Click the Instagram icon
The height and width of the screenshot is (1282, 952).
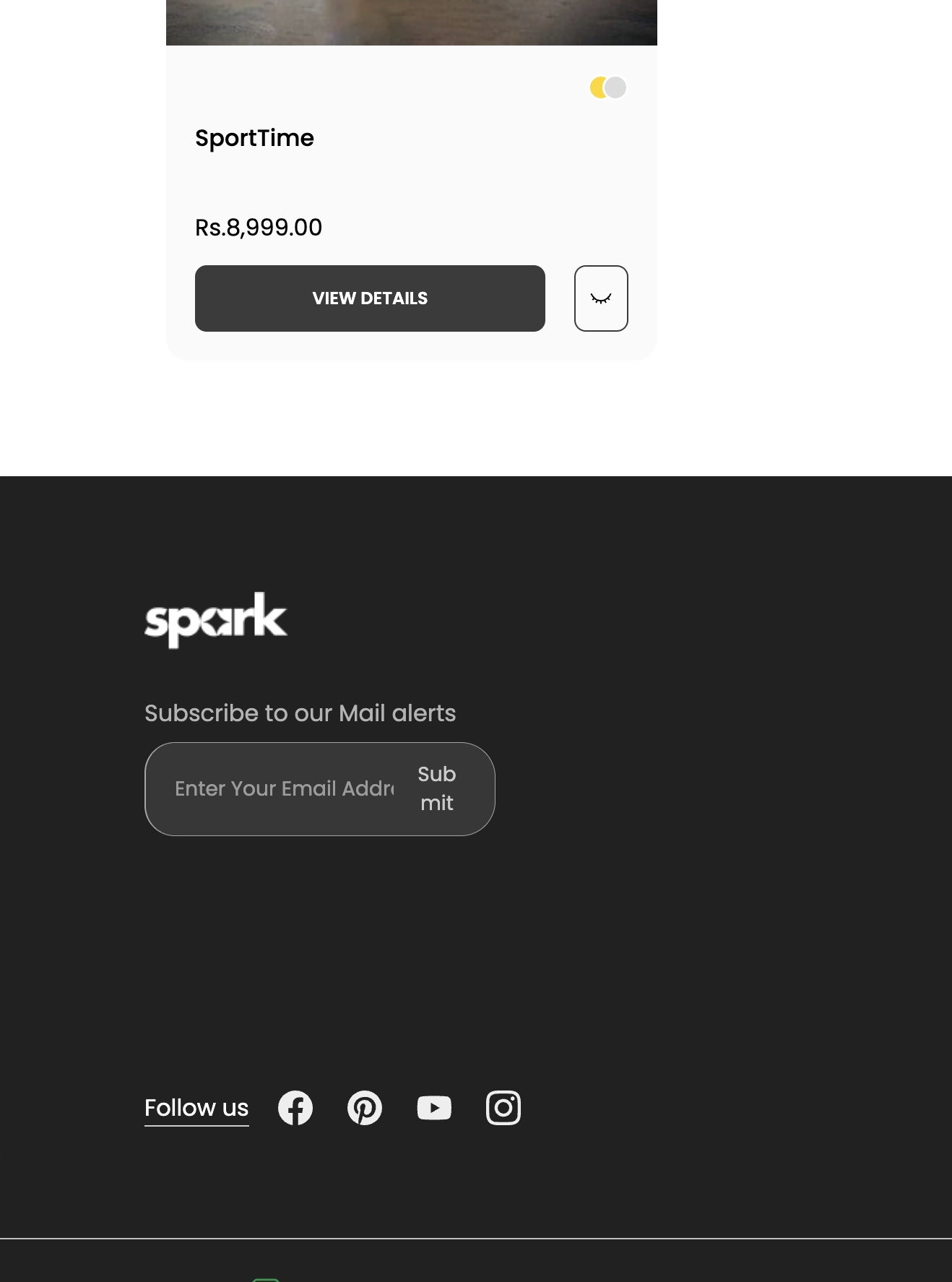click(503, 1108)
